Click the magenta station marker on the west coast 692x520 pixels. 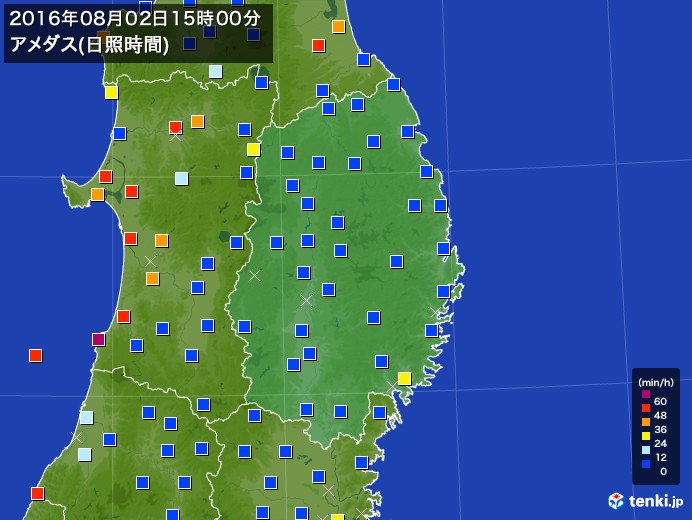coord(98,339)
